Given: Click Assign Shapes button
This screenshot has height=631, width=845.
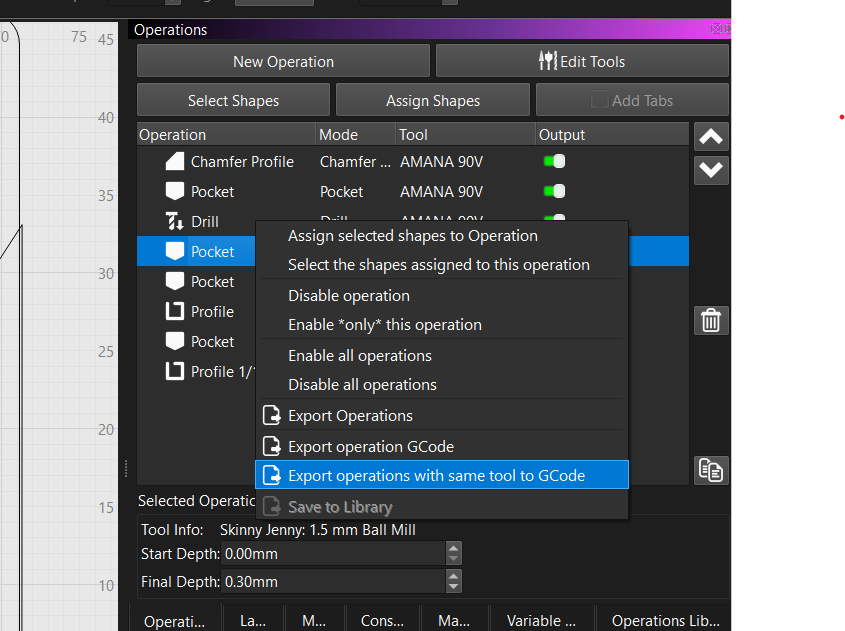Looking at the screenshot, I should click(433, 100).
